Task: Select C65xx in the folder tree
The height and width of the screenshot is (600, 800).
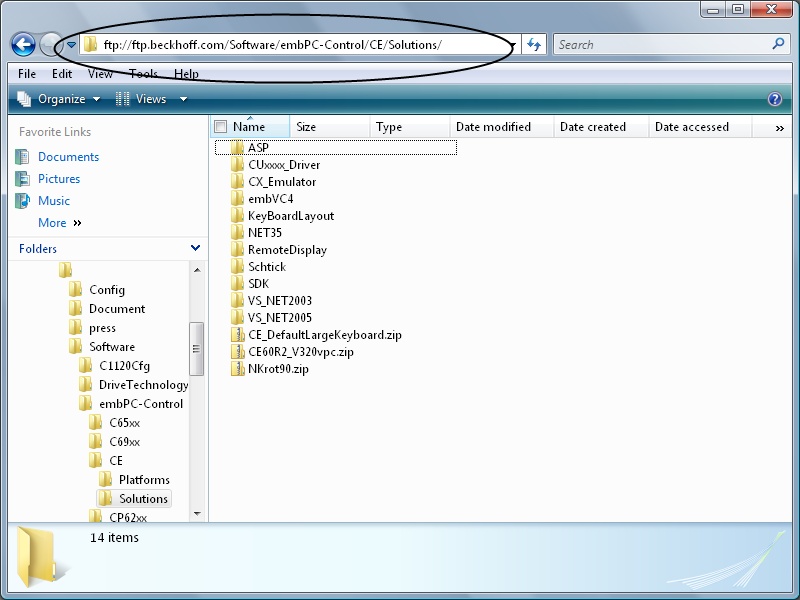Action: point(124,423)
